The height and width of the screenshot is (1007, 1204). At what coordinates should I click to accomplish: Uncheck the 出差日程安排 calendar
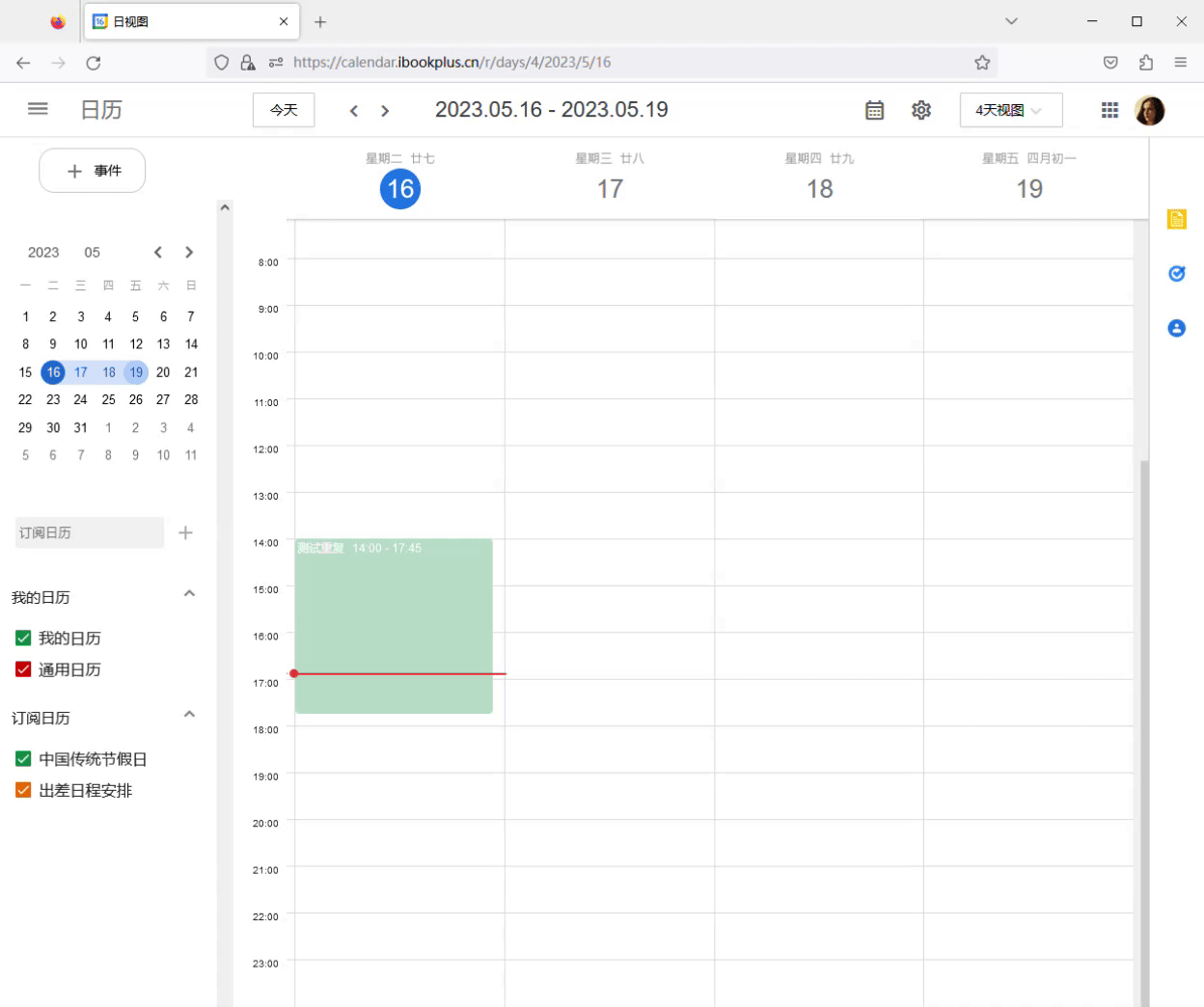[x=22, y=790]
